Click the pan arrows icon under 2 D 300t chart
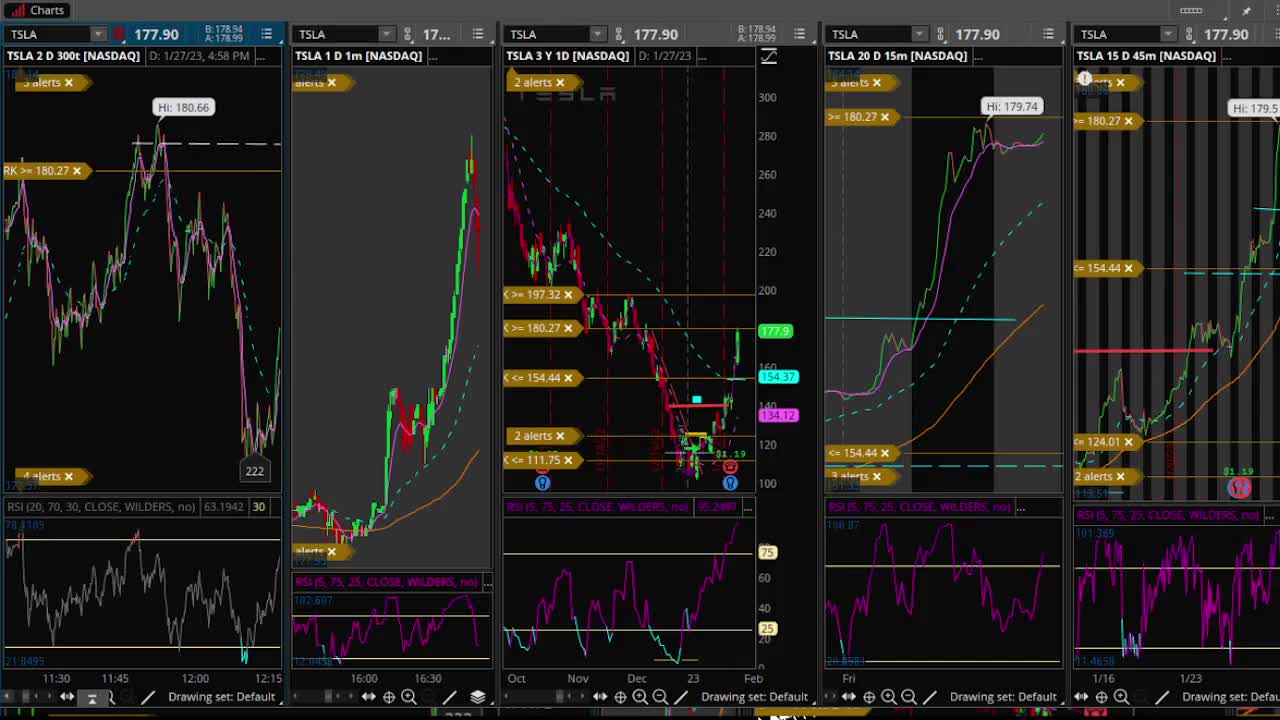Image resolution: width=1280 pixels, height=720 pixels. coord(67,697)
